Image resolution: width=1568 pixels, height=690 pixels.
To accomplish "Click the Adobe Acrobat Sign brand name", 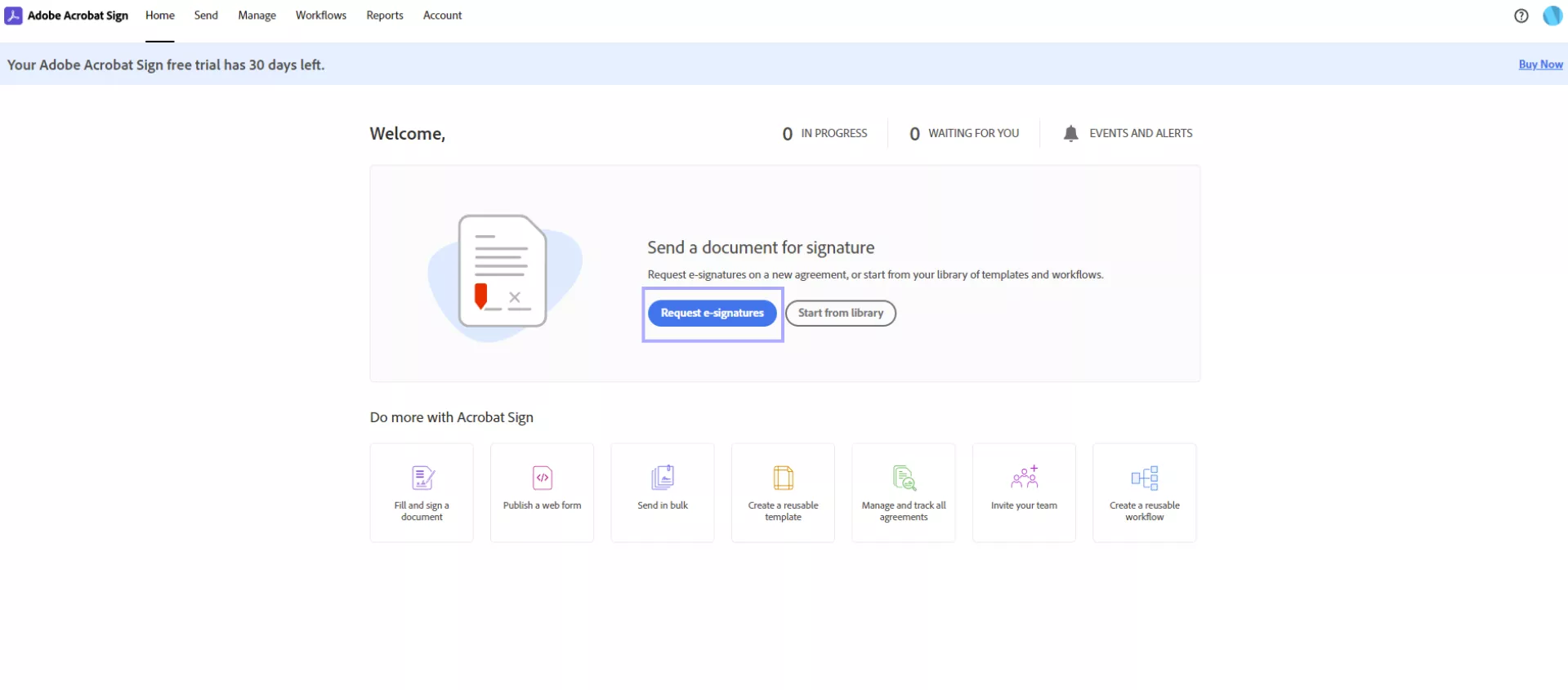I will tap(78, 16).
